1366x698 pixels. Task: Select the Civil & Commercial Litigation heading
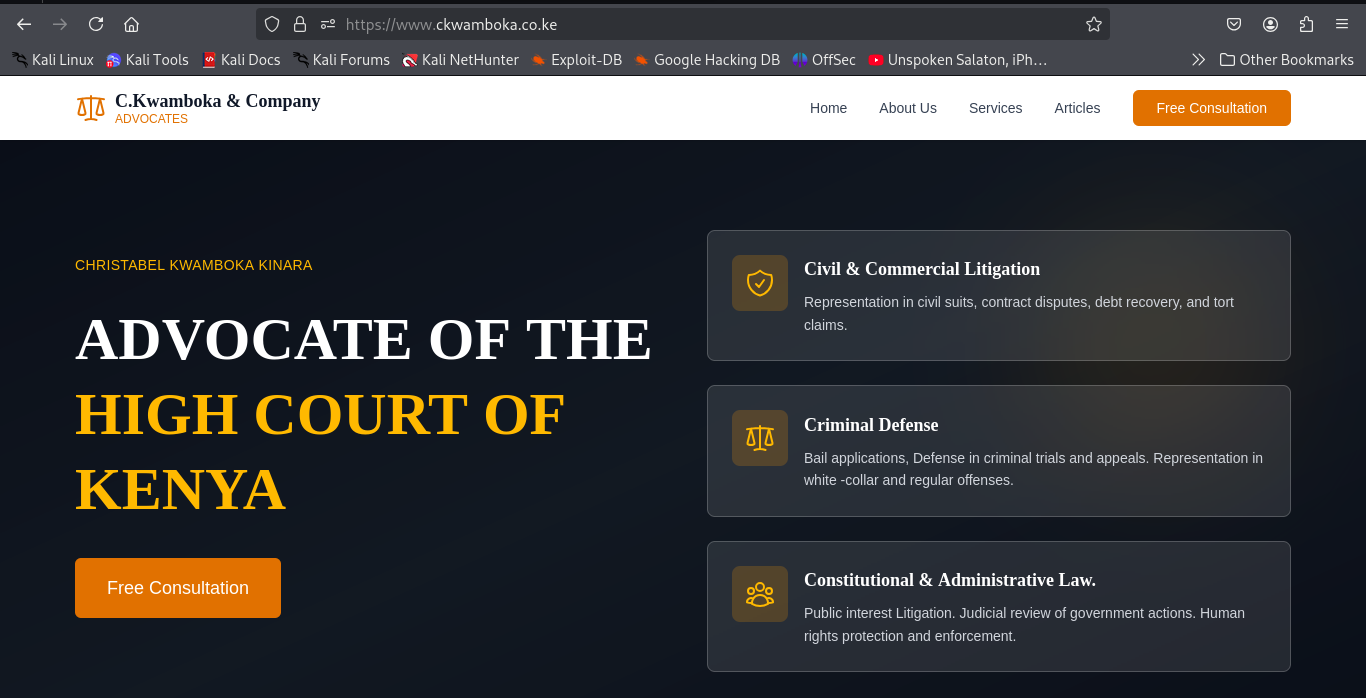pyautogui.click(x=922, y=269)
